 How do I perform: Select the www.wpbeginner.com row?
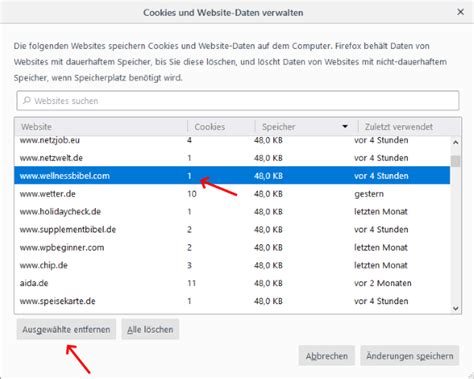232,247
